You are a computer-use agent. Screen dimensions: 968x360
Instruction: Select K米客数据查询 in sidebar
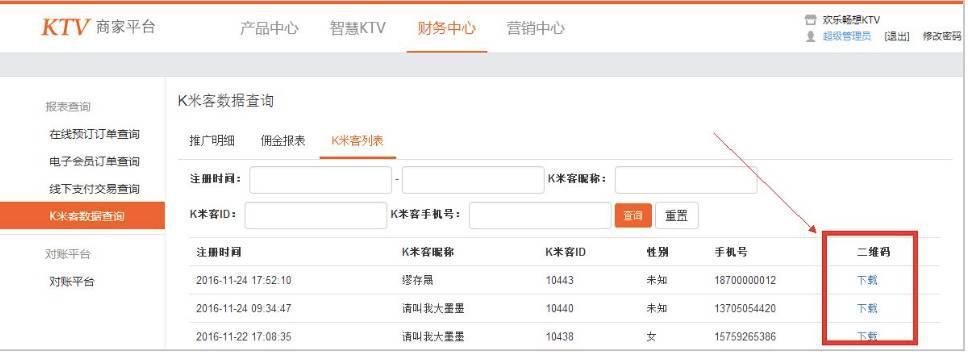[x=83, y=216]
